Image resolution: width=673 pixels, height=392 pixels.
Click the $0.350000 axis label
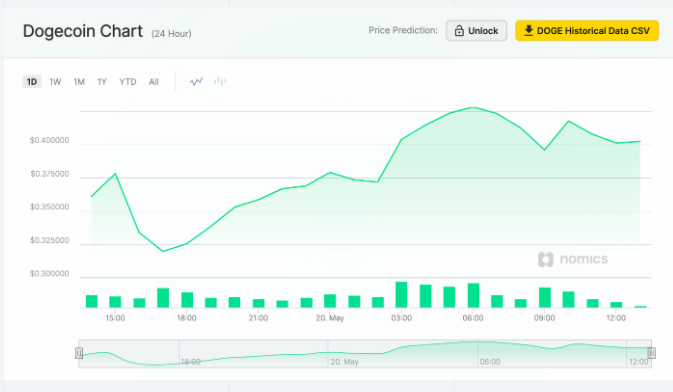coord(49,207)
